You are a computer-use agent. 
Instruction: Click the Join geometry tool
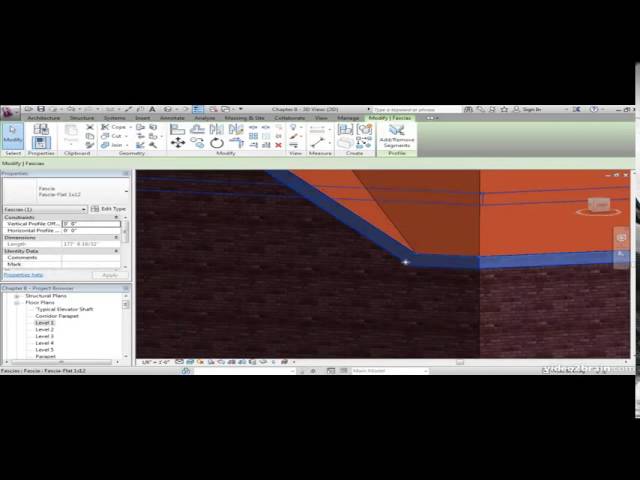coord(112,145)
